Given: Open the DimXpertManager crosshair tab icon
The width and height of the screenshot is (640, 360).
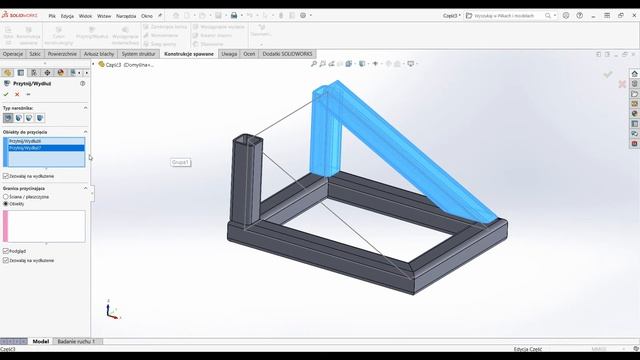Looking at the screenshot, I should (x=47, y=73).
